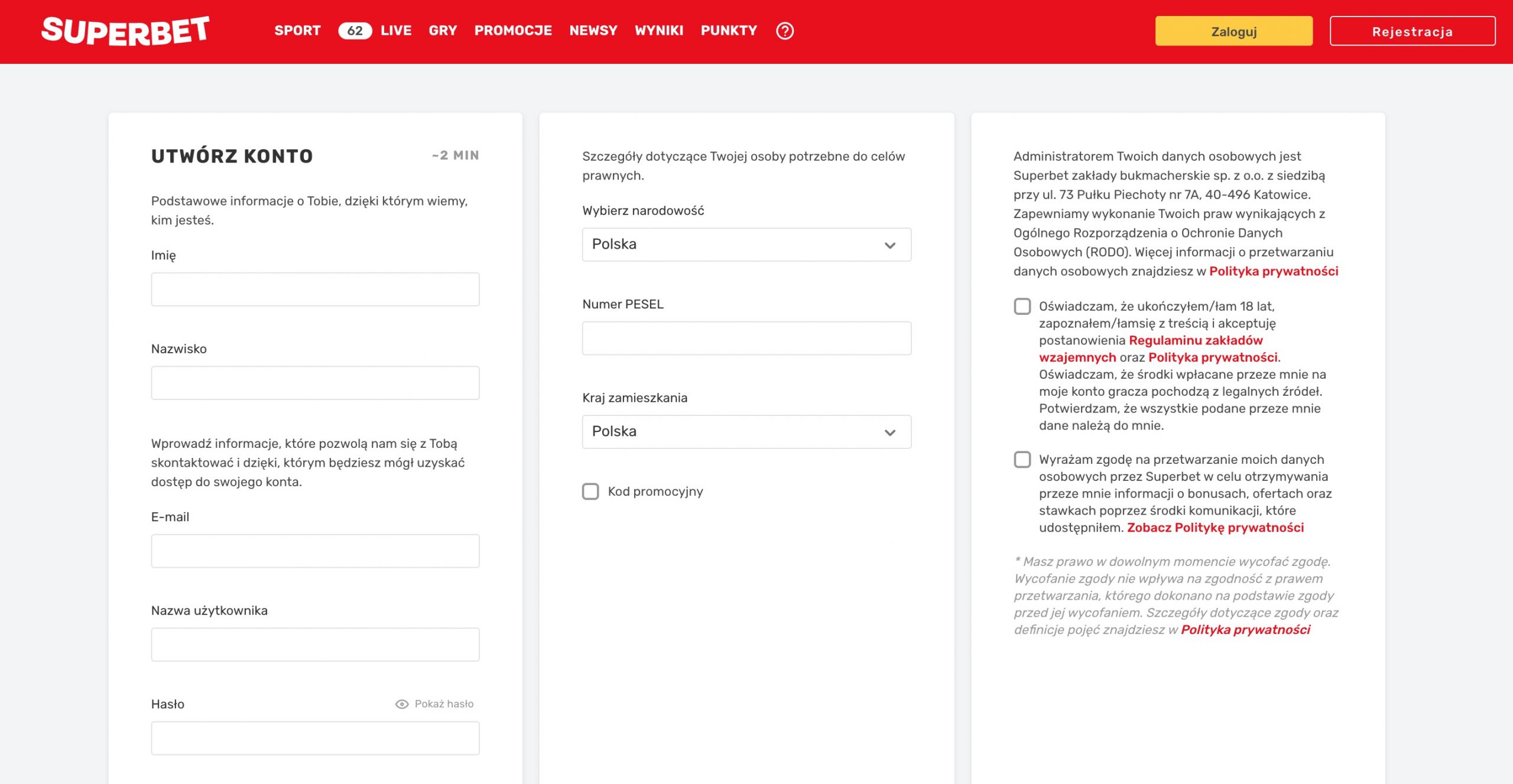The height and width of the screenshot is (784, 1513).
Task: Check the 18 years age declaration box
Action: (1022, 307)
